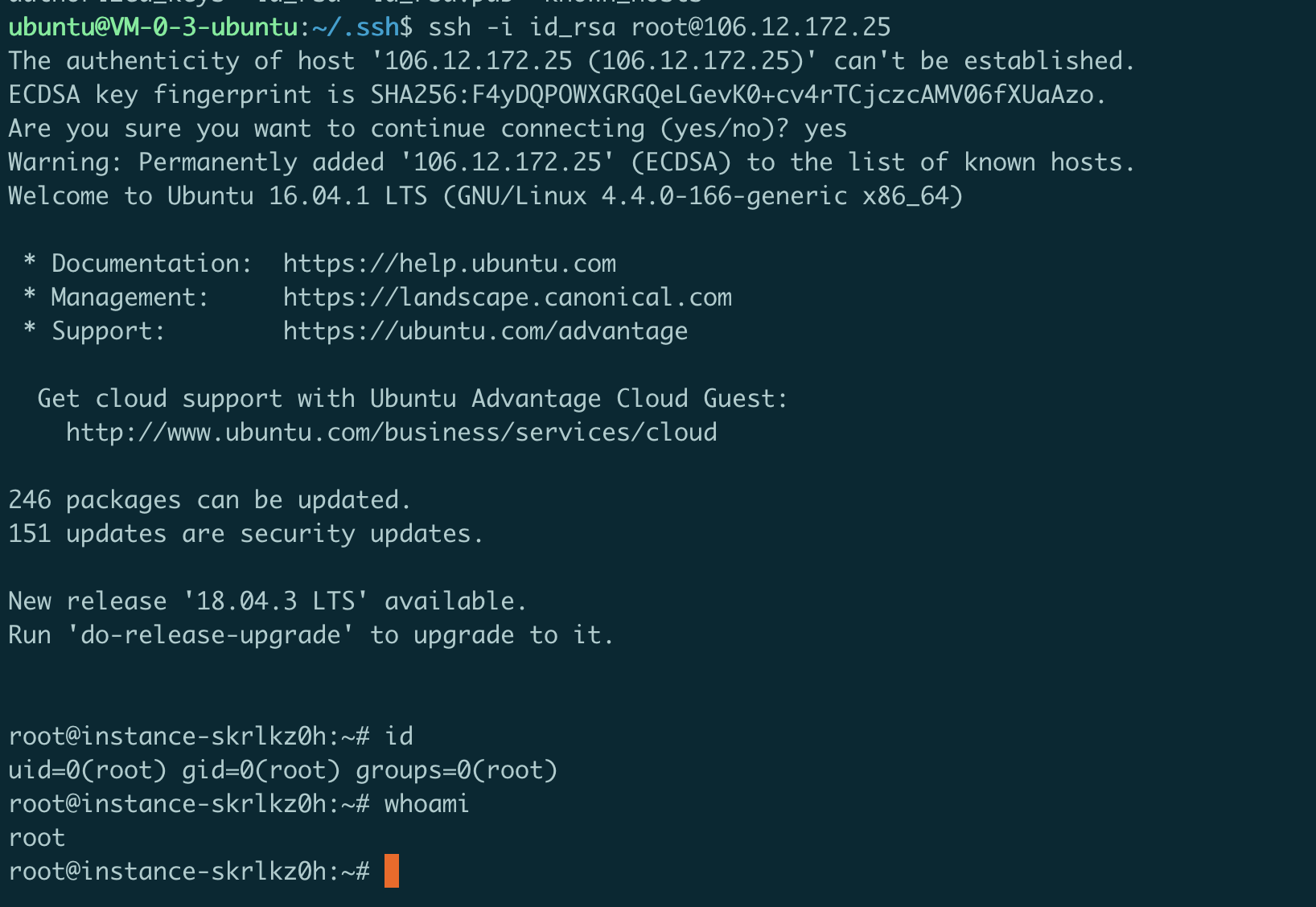Click the orange terminal cursor block
The height and width of the screenshot is (907, 1316).
(392, 871)
